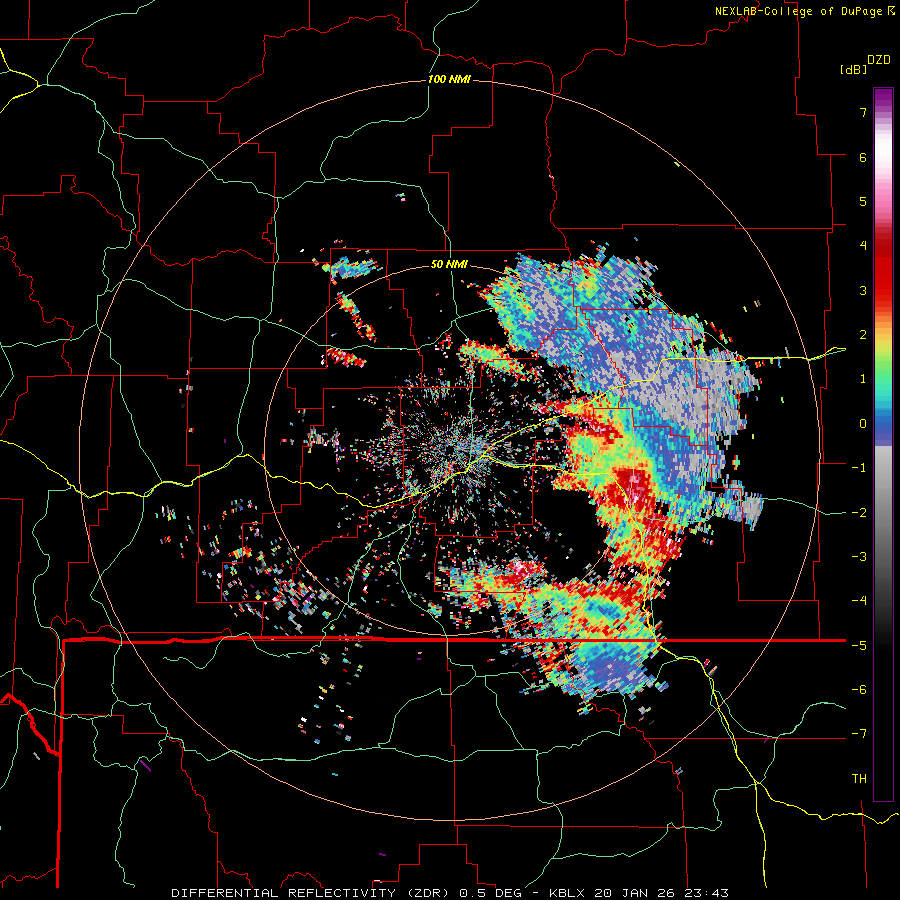The height and width of the screenshot is (900, 900).
Task: Click the -4 value on the dB scale
Action: click(x=859, y=600)
